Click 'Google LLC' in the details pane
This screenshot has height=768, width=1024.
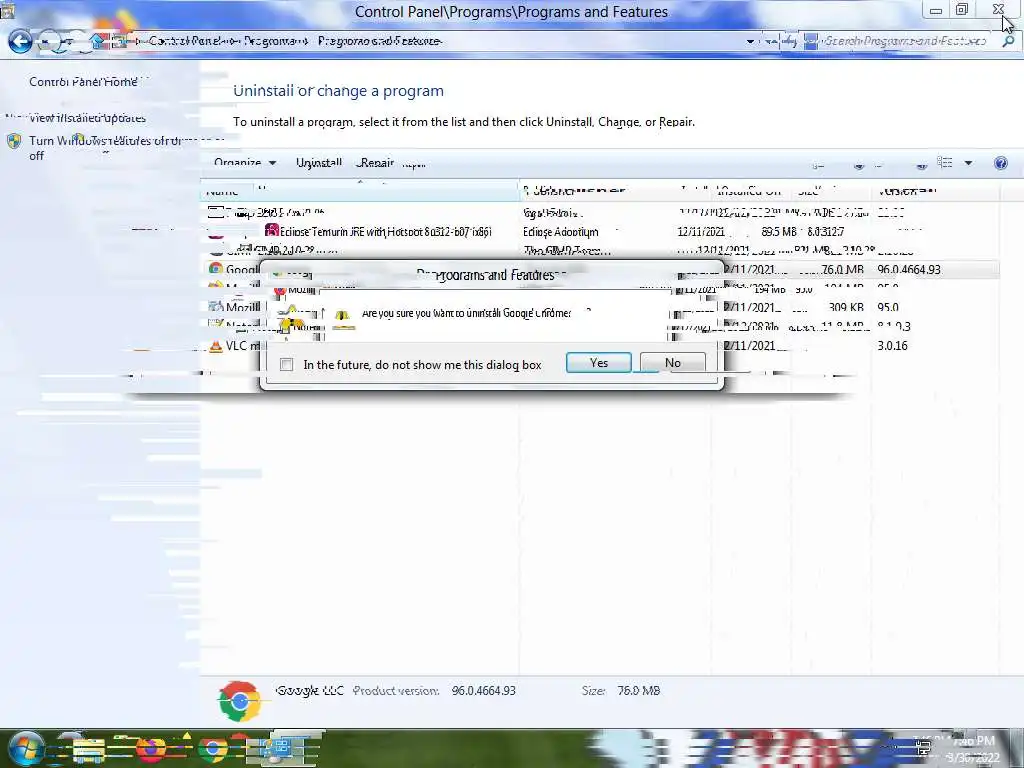tap(310, 690)
